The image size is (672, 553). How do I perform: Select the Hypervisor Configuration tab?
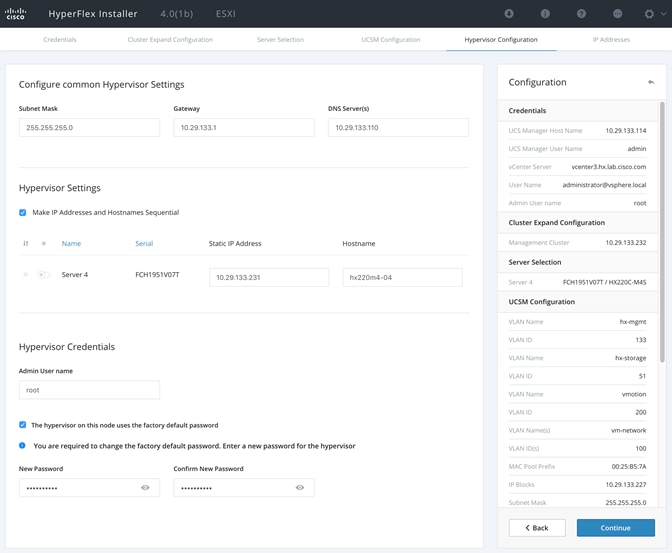(x=501, y=39)
